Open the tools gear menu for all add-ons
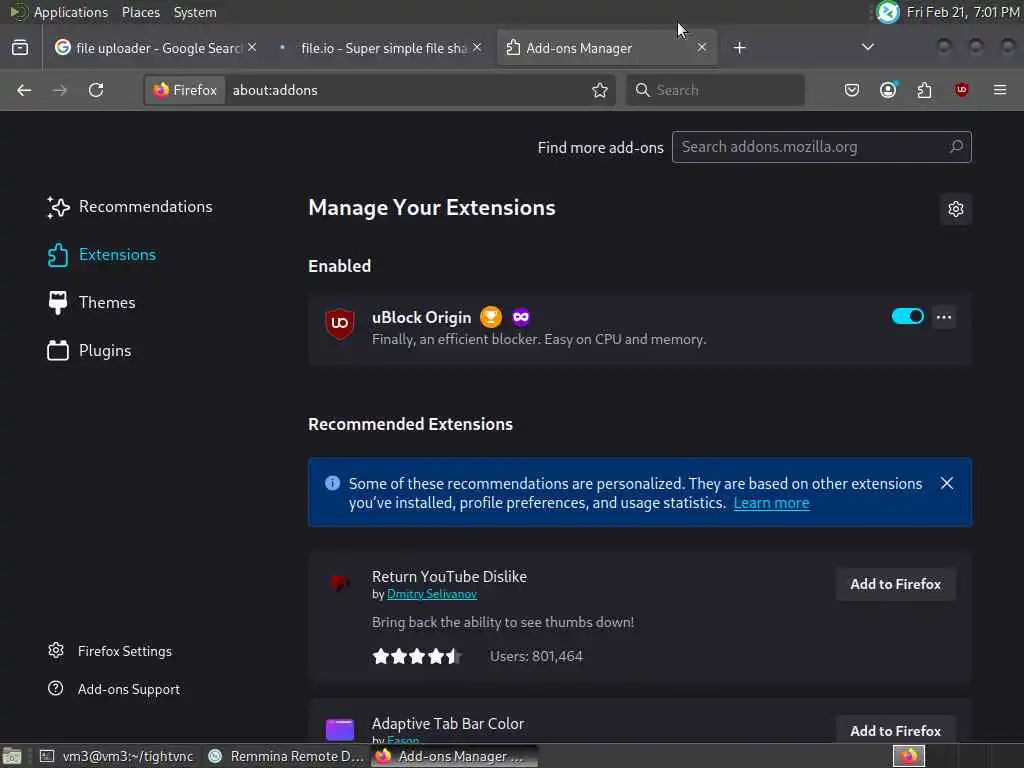This screenshot has height=768, width=1024. [x=955, y=209]
